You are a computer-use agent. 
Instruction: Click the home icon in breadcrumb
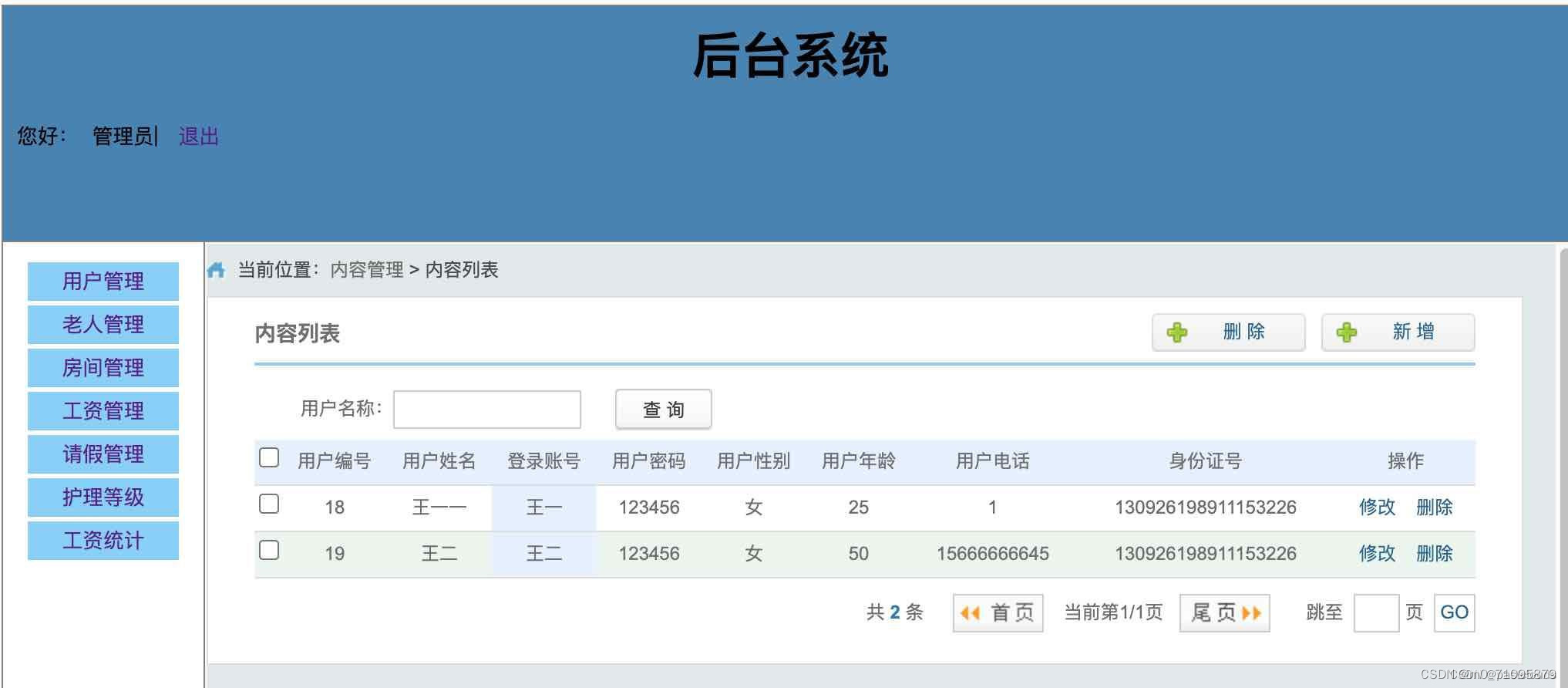pyautogui.click(x=216, y=270)
